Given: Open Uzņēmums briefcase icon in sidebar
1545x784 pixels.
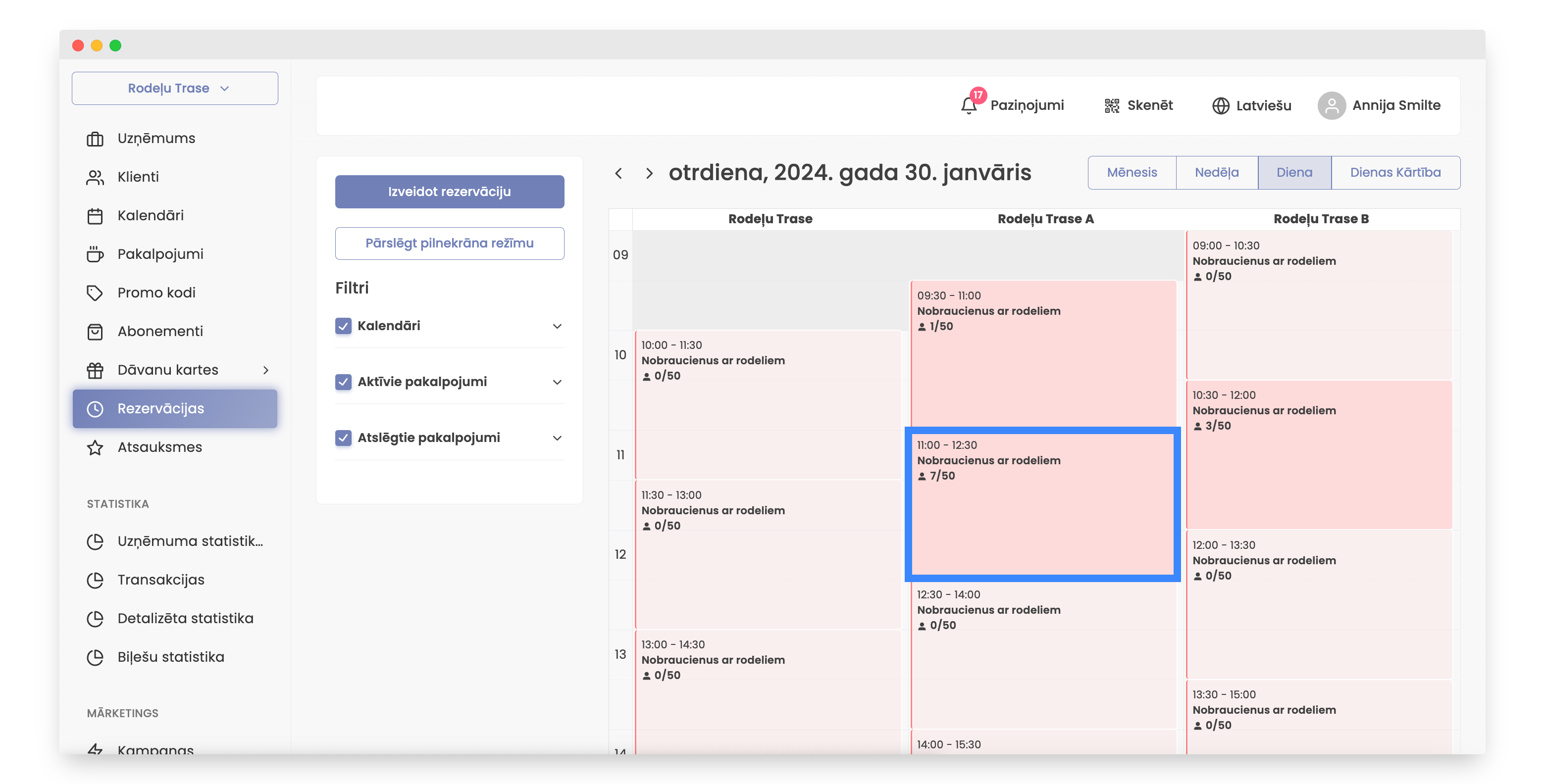Looking at the screenshot, I should click(95, 139).
